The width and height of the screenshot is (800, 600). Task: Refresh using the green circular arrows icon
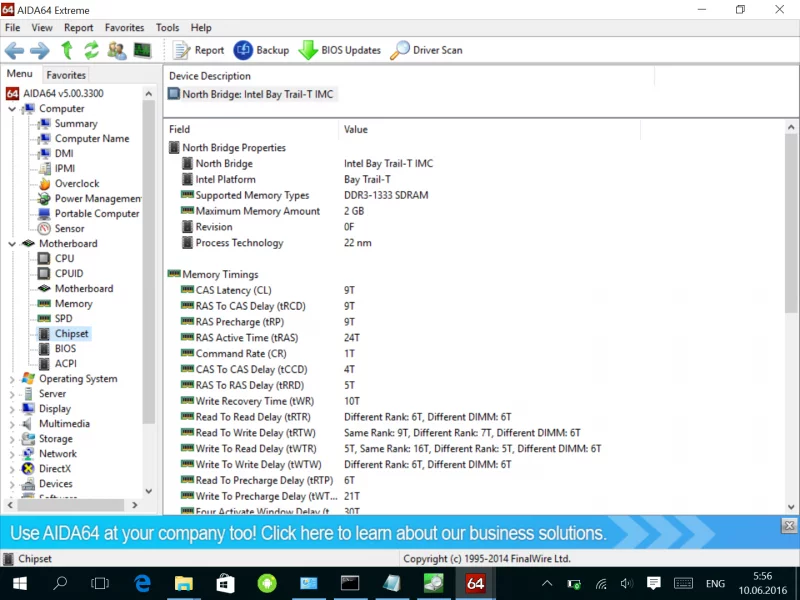click(x=91, y=51)
